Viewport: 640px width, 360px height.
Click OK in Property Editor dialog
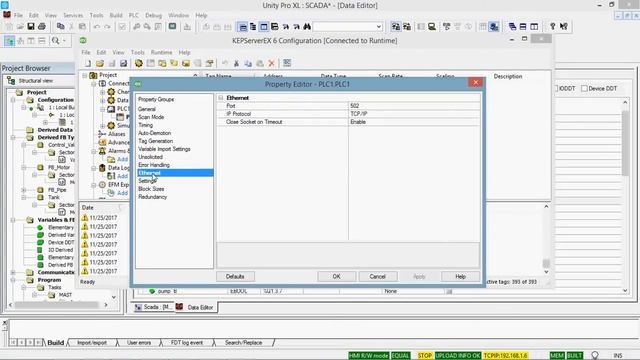tap(336, 276)
